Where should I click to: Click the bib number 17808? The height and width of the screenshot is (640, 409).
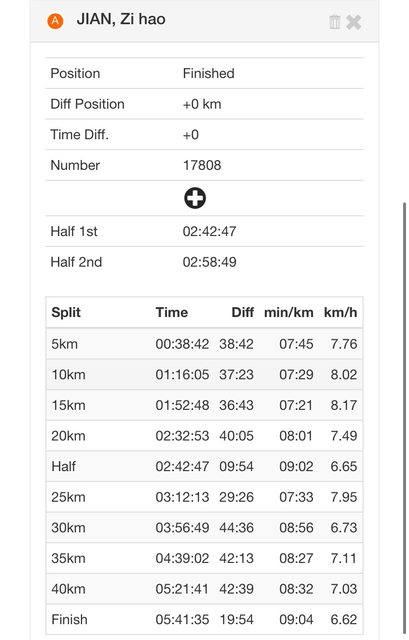[202, 165]
